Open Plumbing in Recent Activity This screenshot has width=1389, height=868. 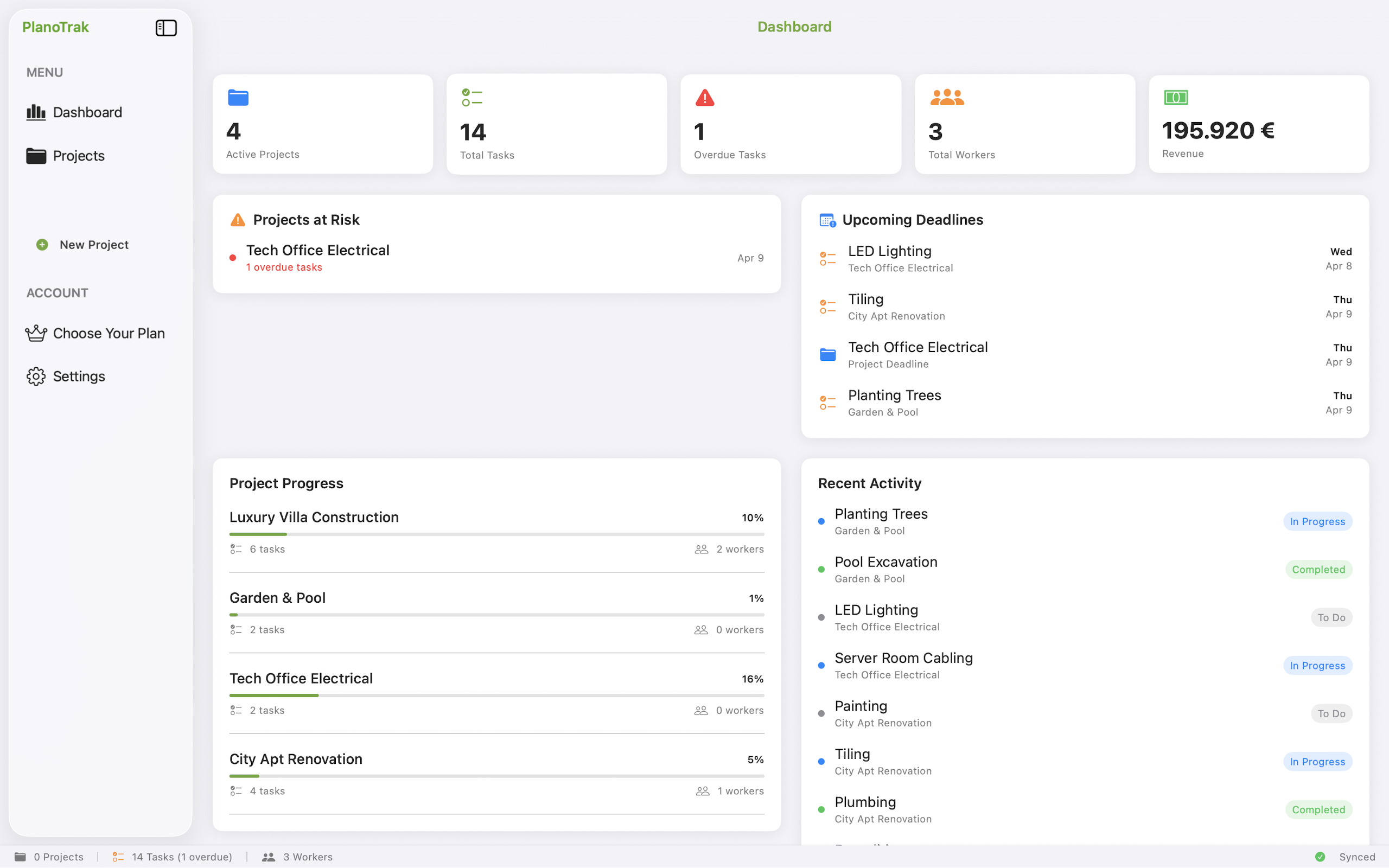(x=1085, y=809)
